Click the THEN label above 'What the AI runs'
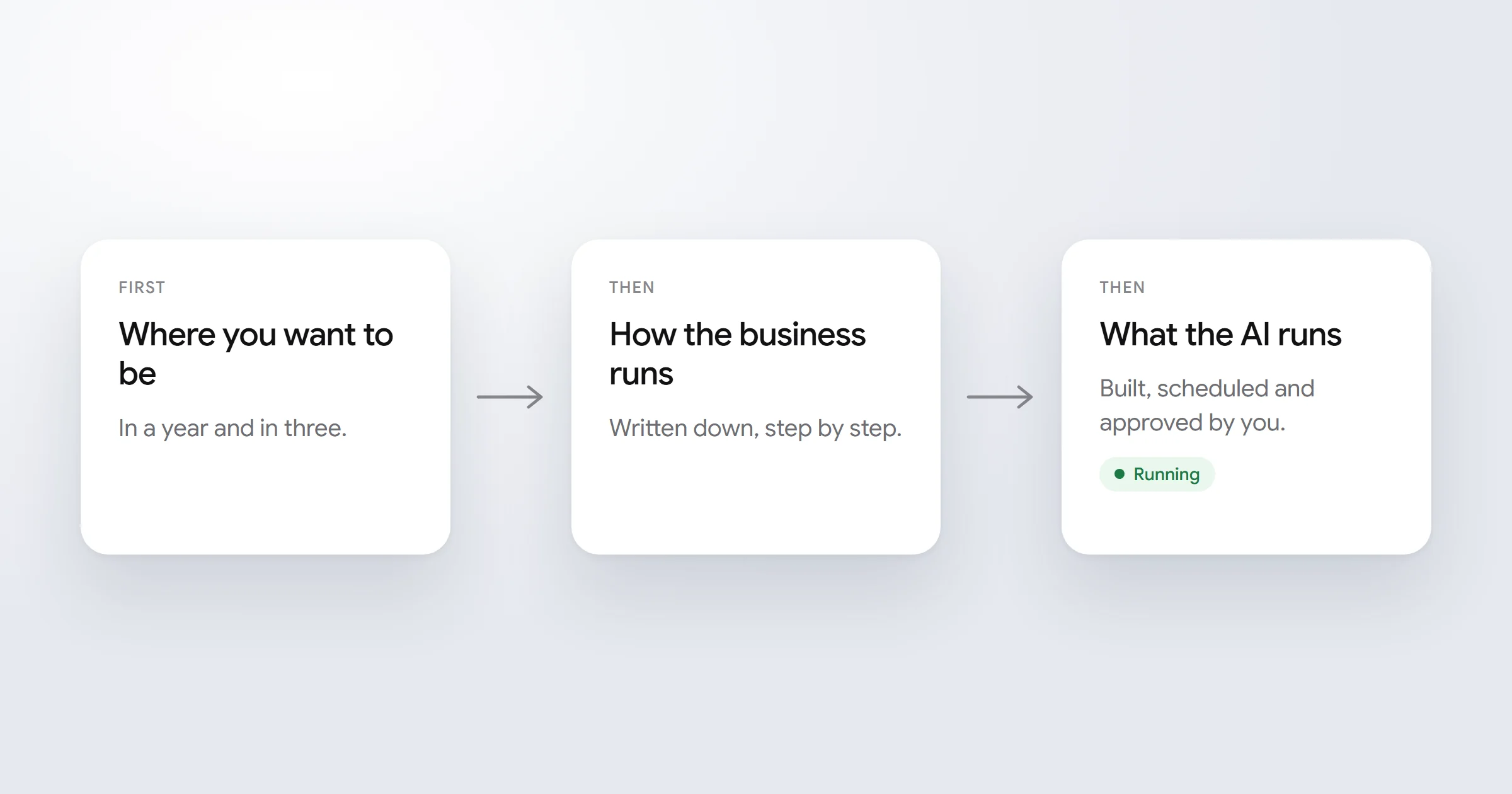Screen dimensions: 1512x794 [1122, 287]
